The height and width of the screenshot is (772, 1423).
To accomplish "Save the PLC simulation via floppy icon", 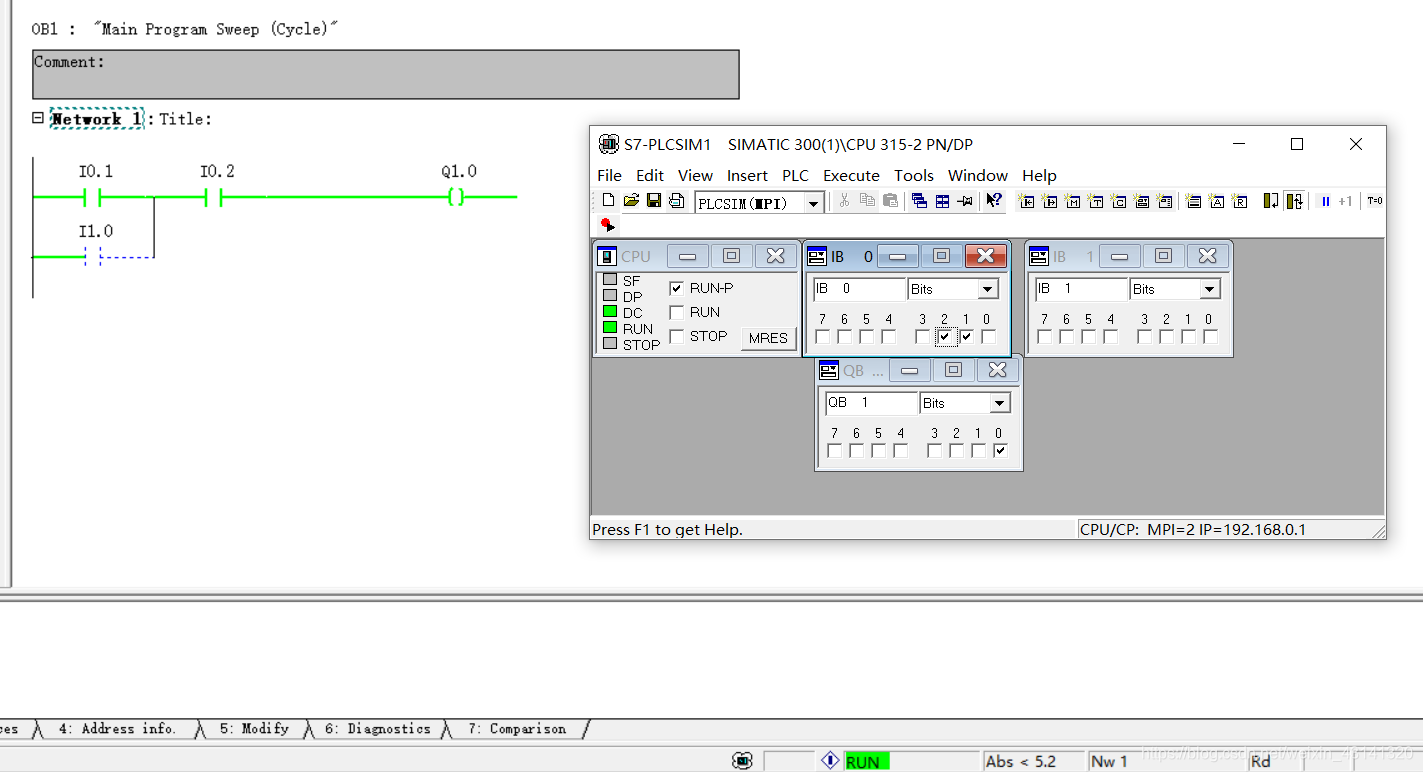I will 654,201.
